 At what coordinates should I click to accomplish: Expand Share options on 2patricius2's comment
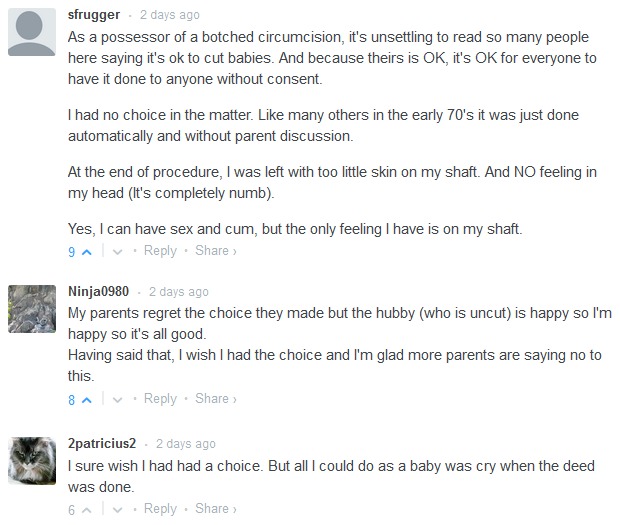[215, 509]
